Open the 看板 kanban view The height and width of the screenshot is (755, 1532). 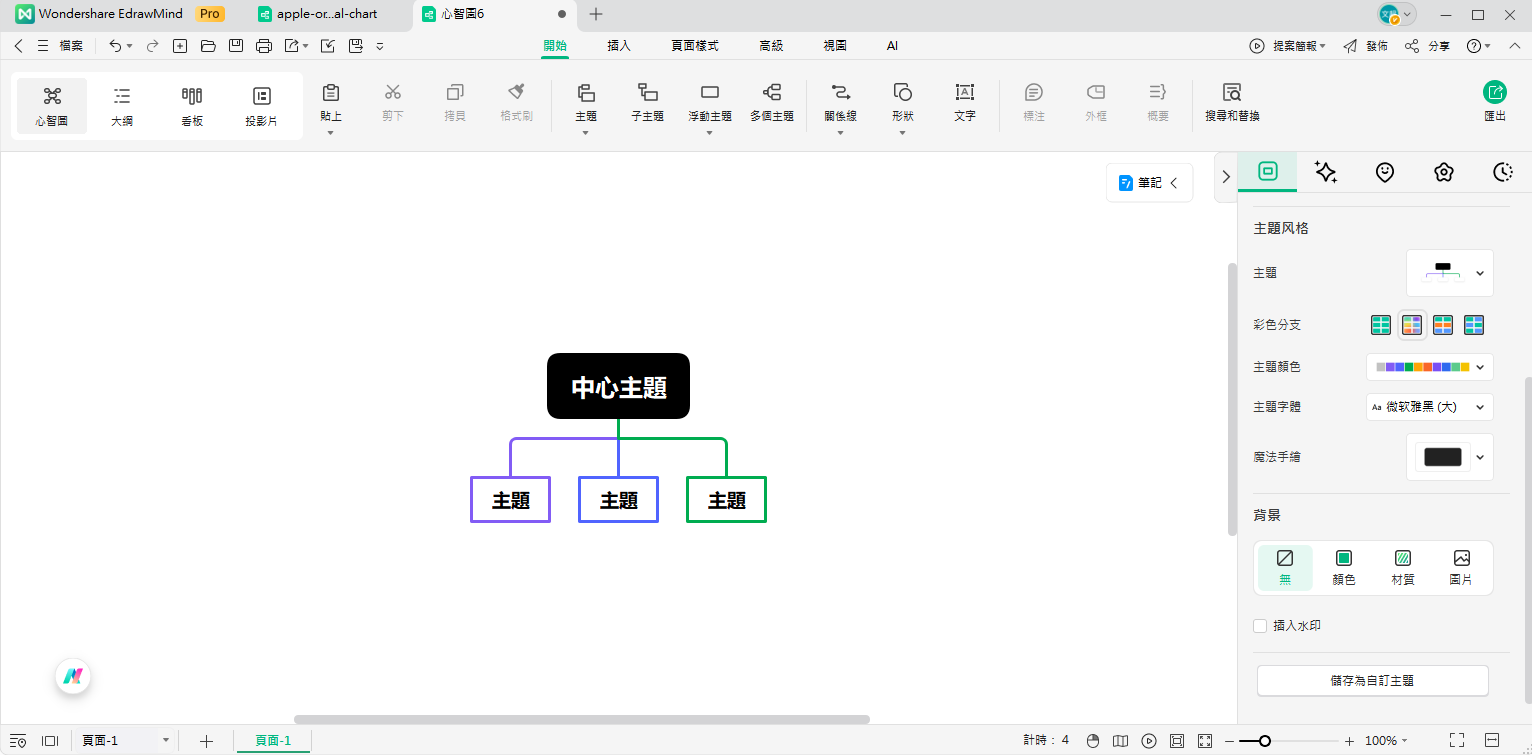click(192, 96)
